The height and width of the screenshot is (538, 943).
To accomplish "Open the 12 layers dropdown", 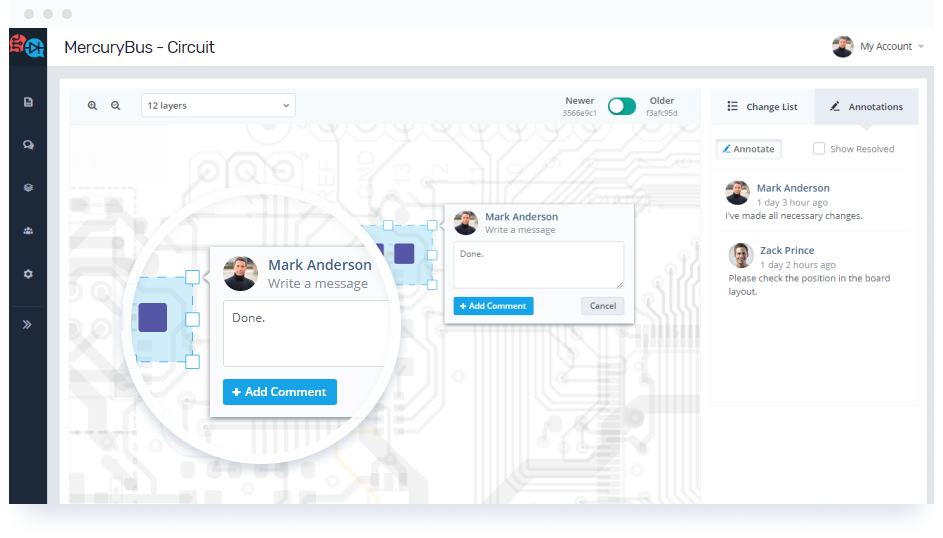I will (218, 105).
